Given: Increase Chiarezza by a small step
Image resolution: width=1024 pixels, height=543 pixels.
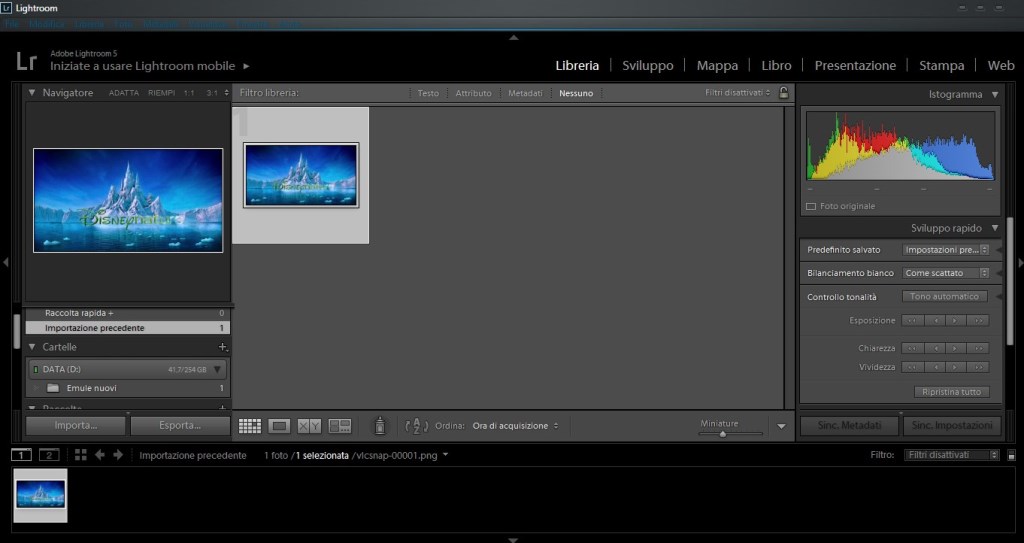Looking at the screenshot, I should (x=956, y=348).
